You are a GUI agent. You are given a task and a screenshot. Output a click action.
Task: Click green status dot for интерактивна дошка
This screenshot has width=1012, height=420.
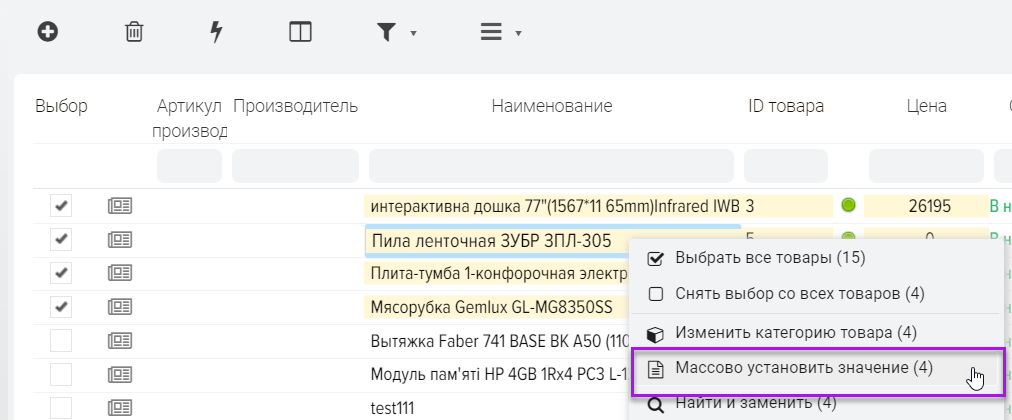[x=849, y=207]
